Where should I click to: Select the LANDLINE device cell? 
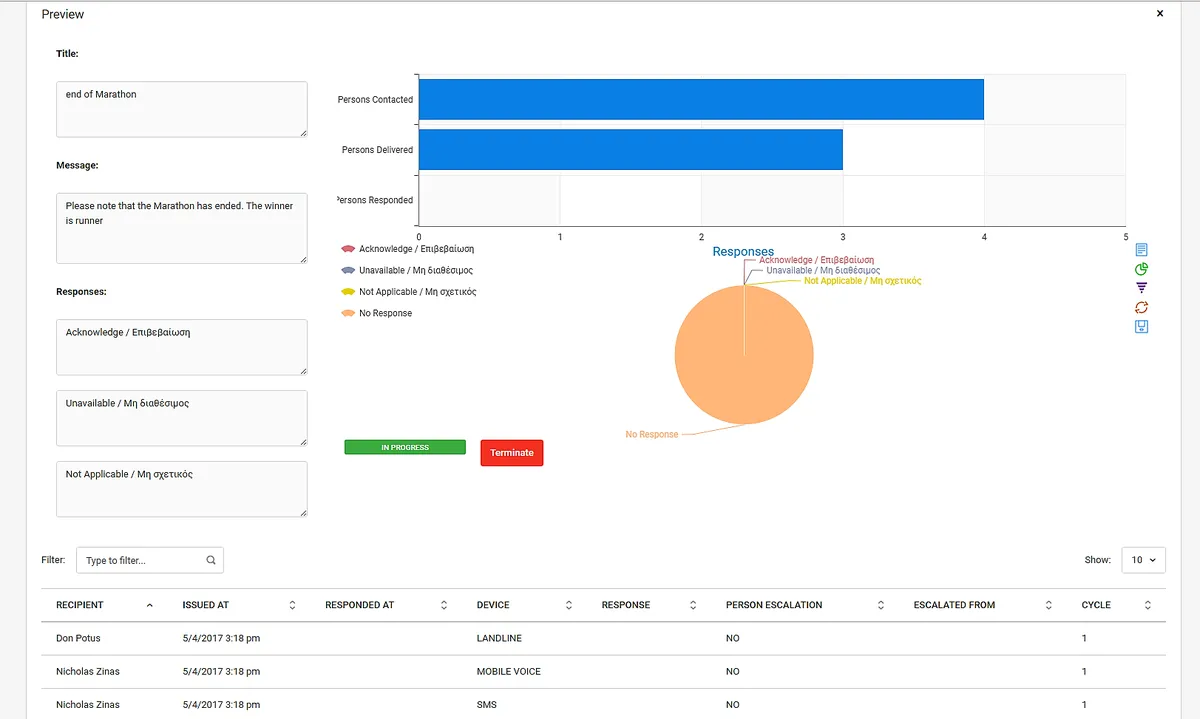click(499, 638)
